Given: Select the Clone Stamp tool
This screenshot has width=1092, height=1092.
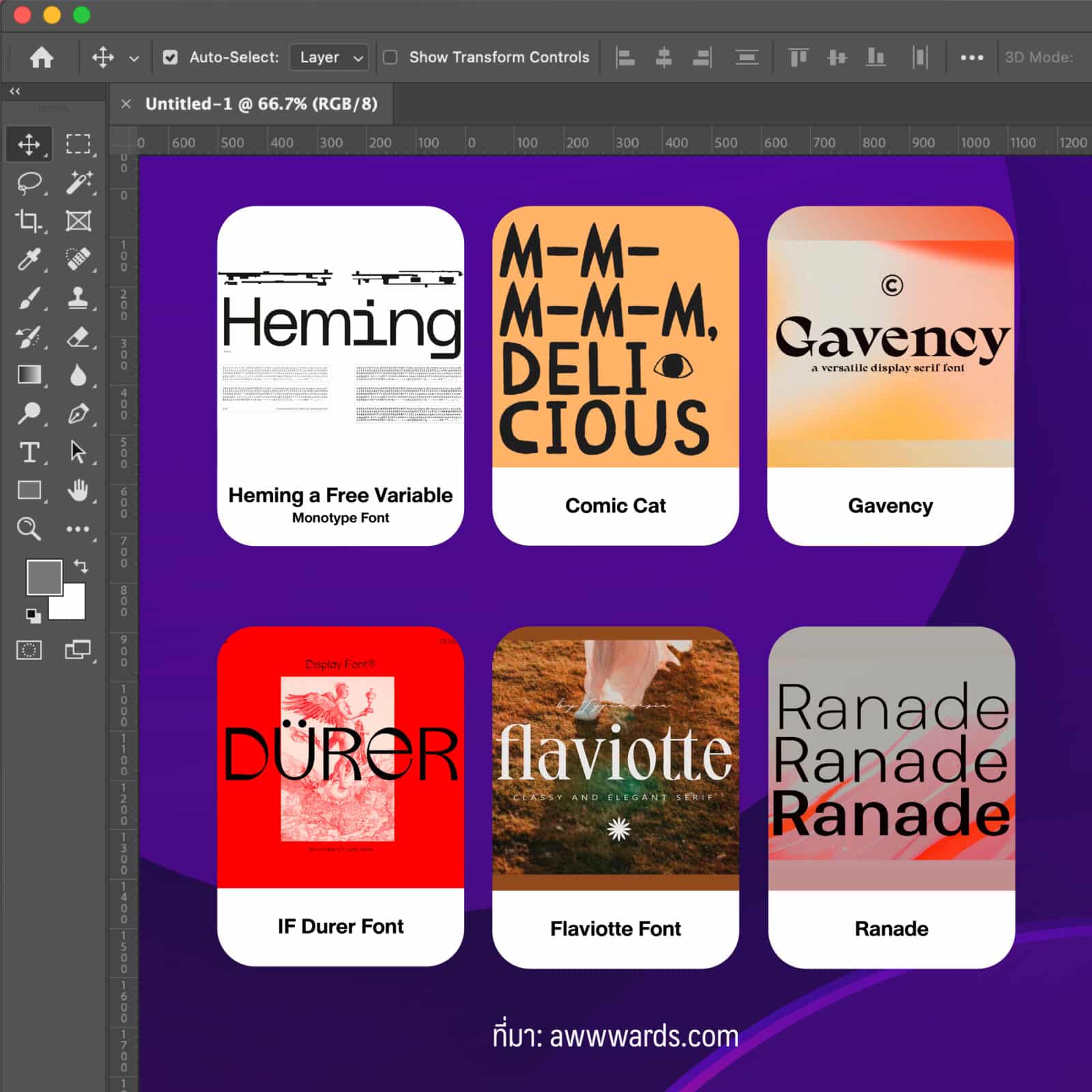Looking at the screenshot, I should 78,298.
